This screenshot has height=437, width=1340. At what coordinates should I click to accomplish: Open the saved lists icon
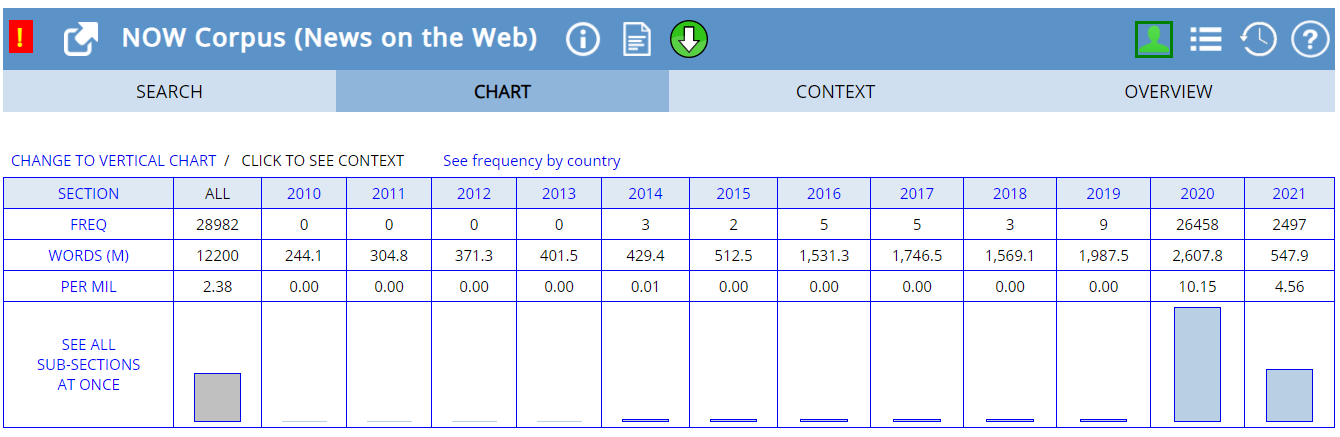pyautogui.click(x=1206, y=40)
